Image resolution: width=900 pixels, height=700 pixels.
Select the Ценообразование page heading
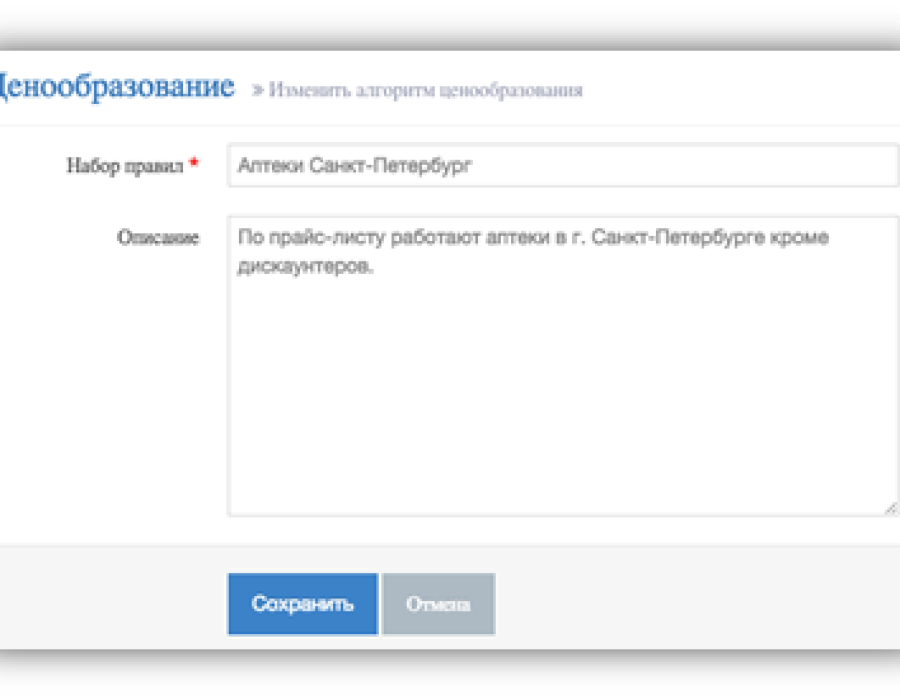point(117,87)
